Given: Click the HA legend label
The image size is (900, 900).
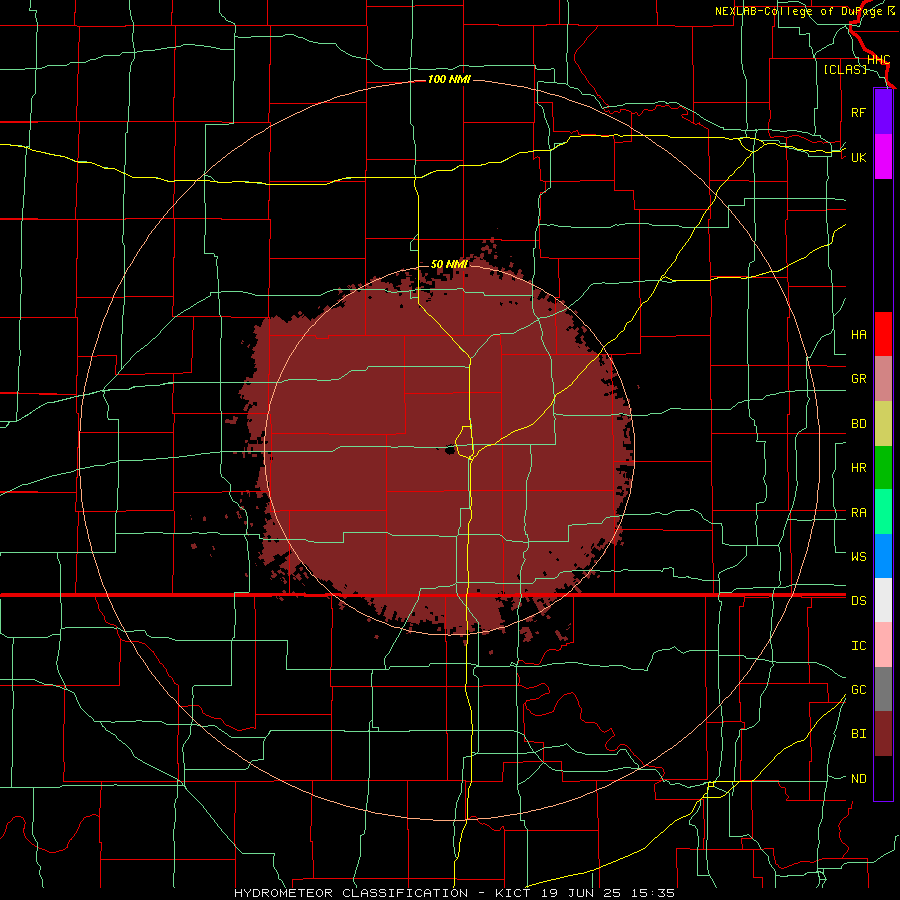Looking at the screenshot, I should (858, 335).
